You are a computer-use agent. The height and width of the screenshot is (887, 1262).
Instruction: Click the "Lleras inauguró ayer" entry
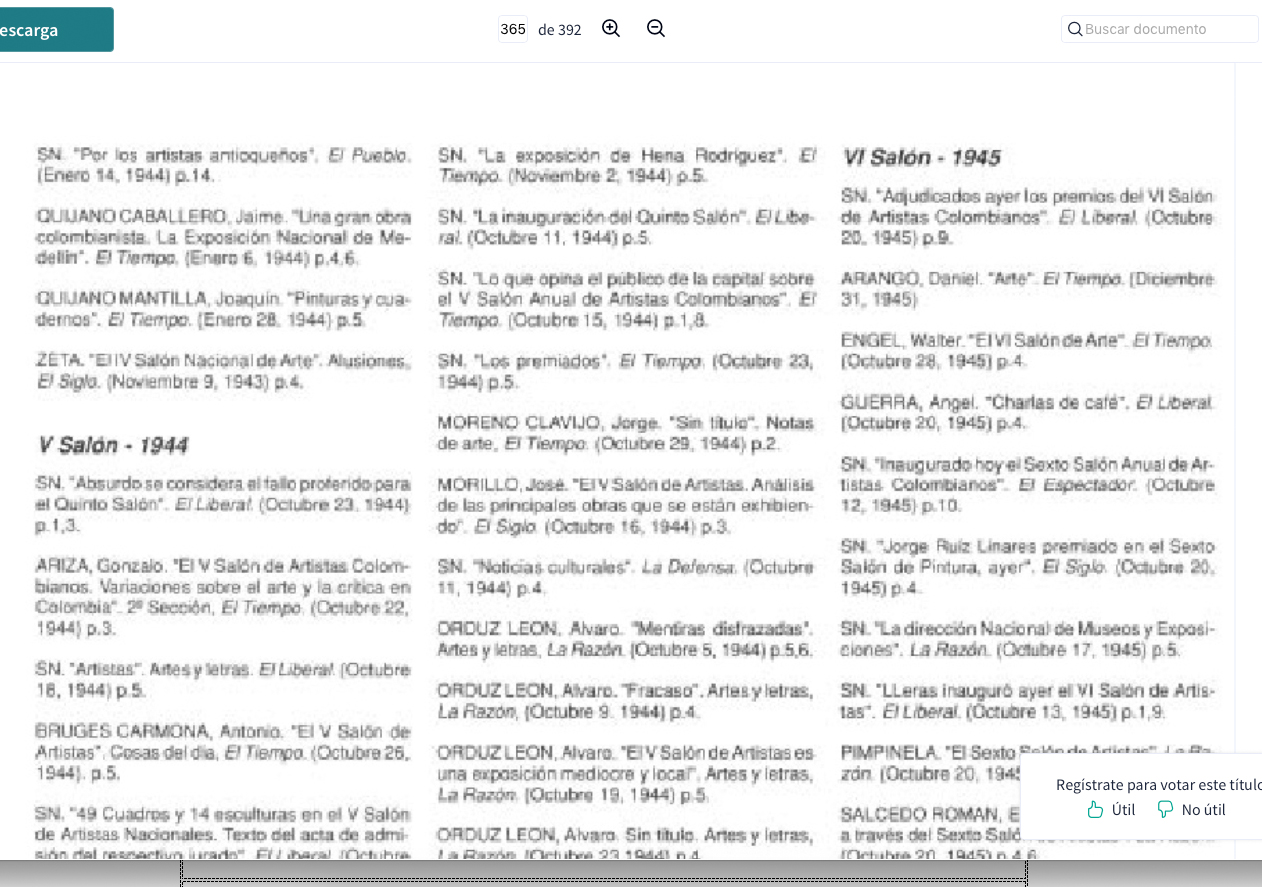[x=1028, y=701]
